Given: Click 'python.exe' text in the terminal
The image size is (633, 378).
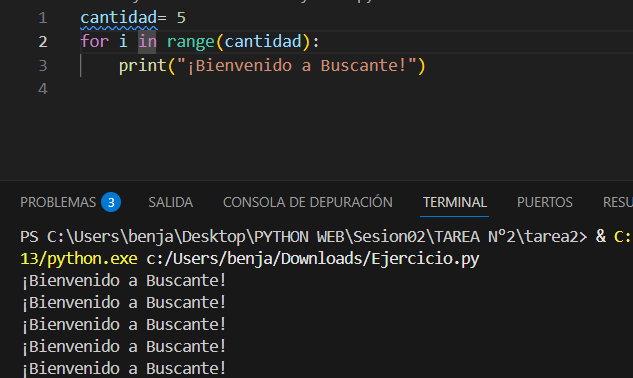Looking at the screenshot, I should pyautogui.click(x=92, y=259).
